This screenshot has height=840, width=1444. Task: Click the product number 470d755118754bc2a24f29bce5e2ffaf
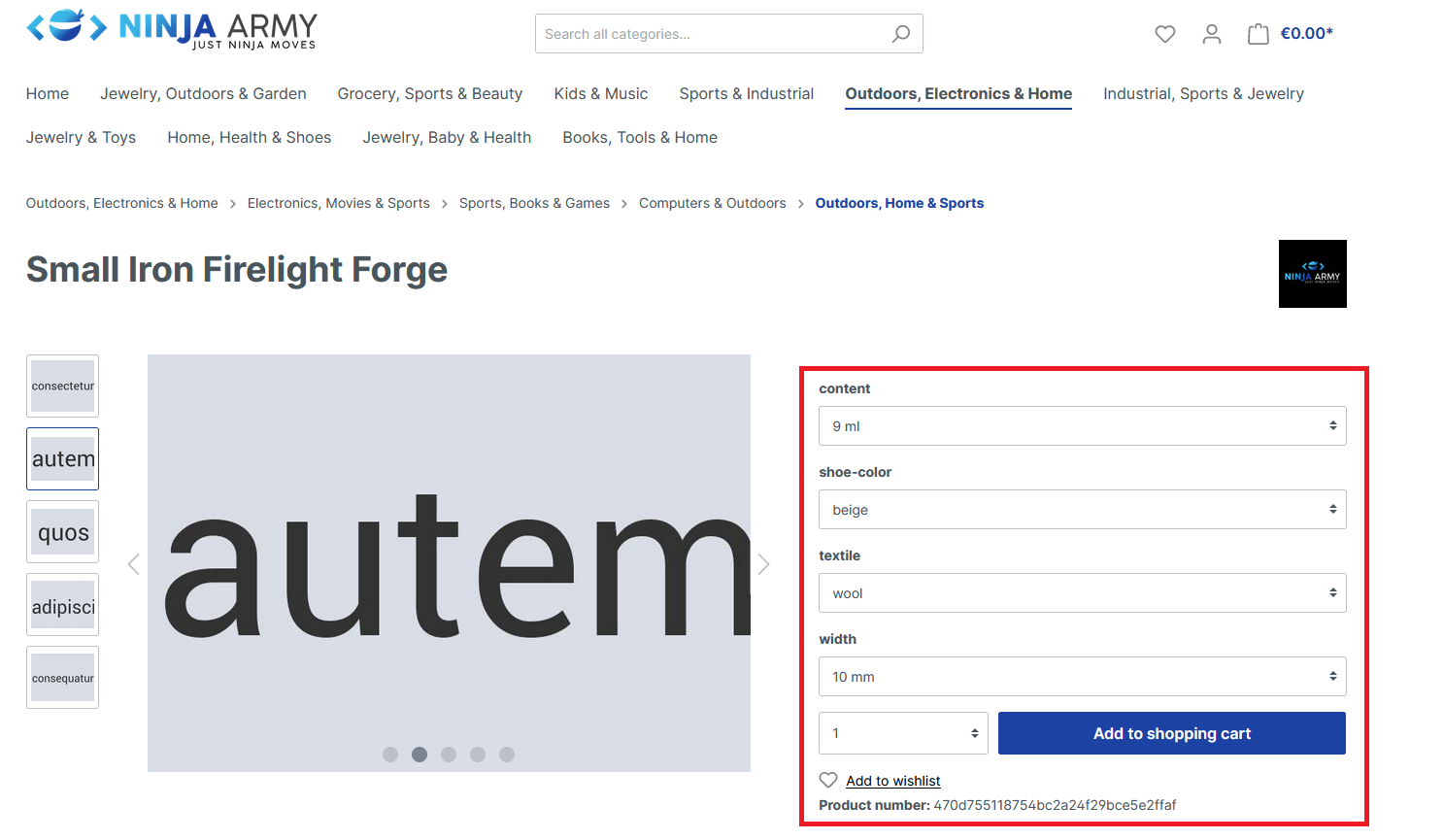pyautogui.click(x=1055, y=805)
